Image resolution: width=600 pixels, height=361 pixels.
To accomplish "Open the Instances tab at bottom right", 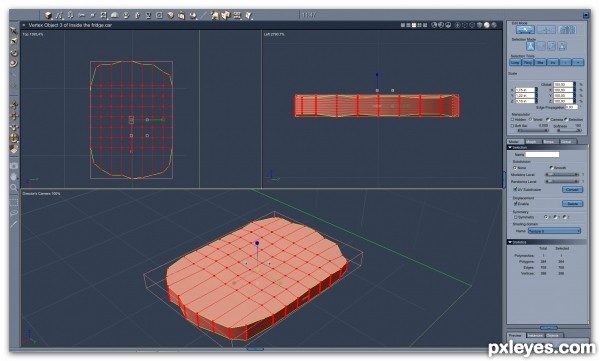I will tap(535, 335).
